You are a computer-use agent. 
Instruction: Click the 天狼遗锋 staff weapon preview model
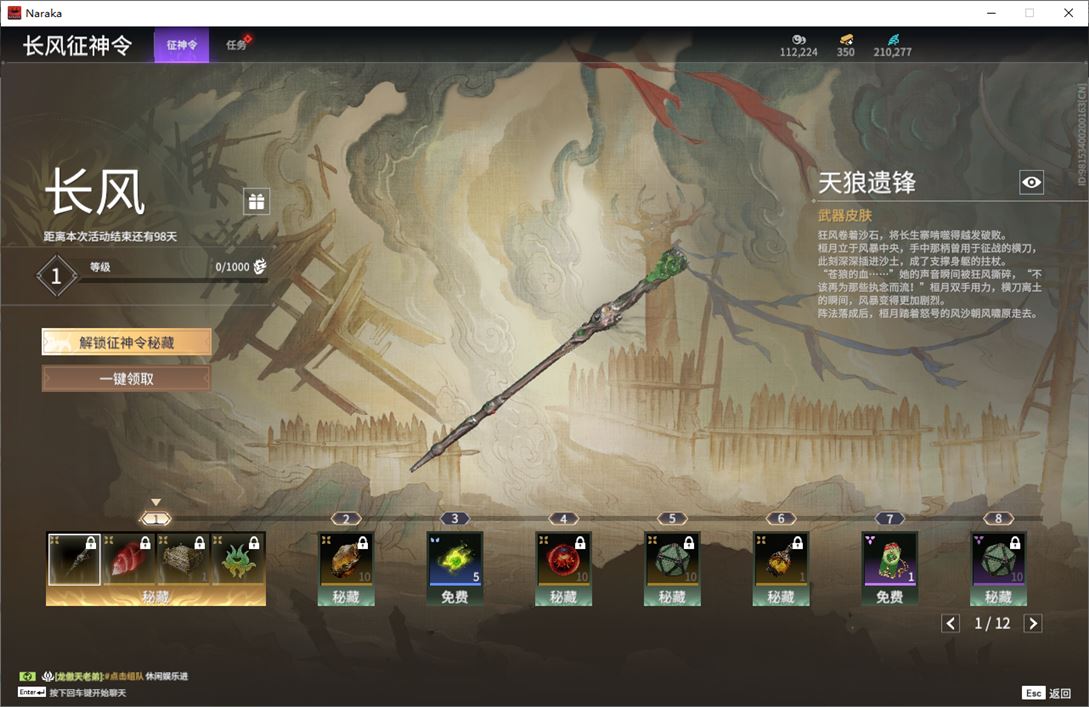tap(549, 358)
